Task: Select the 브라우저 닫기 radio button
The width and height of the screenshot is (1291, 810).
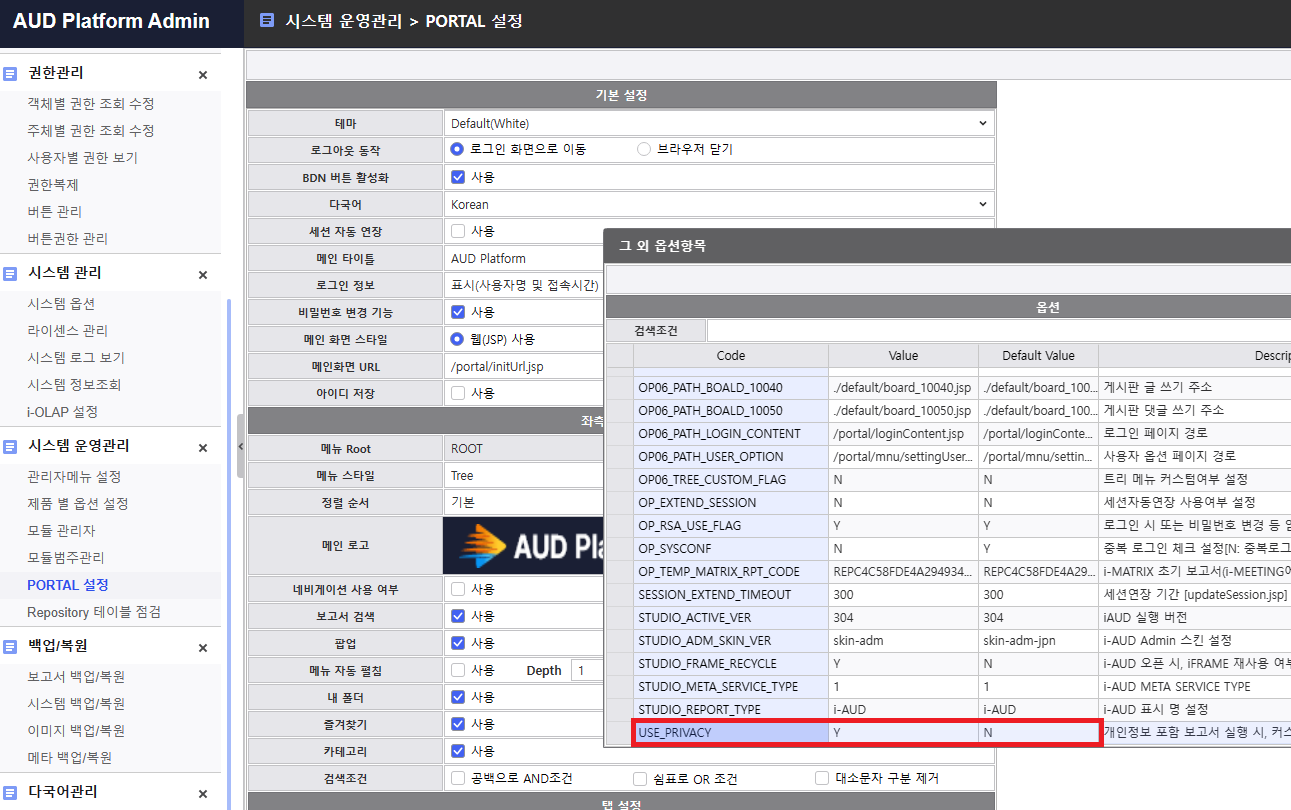Action: pyautogui.click(x=644, y=149)
